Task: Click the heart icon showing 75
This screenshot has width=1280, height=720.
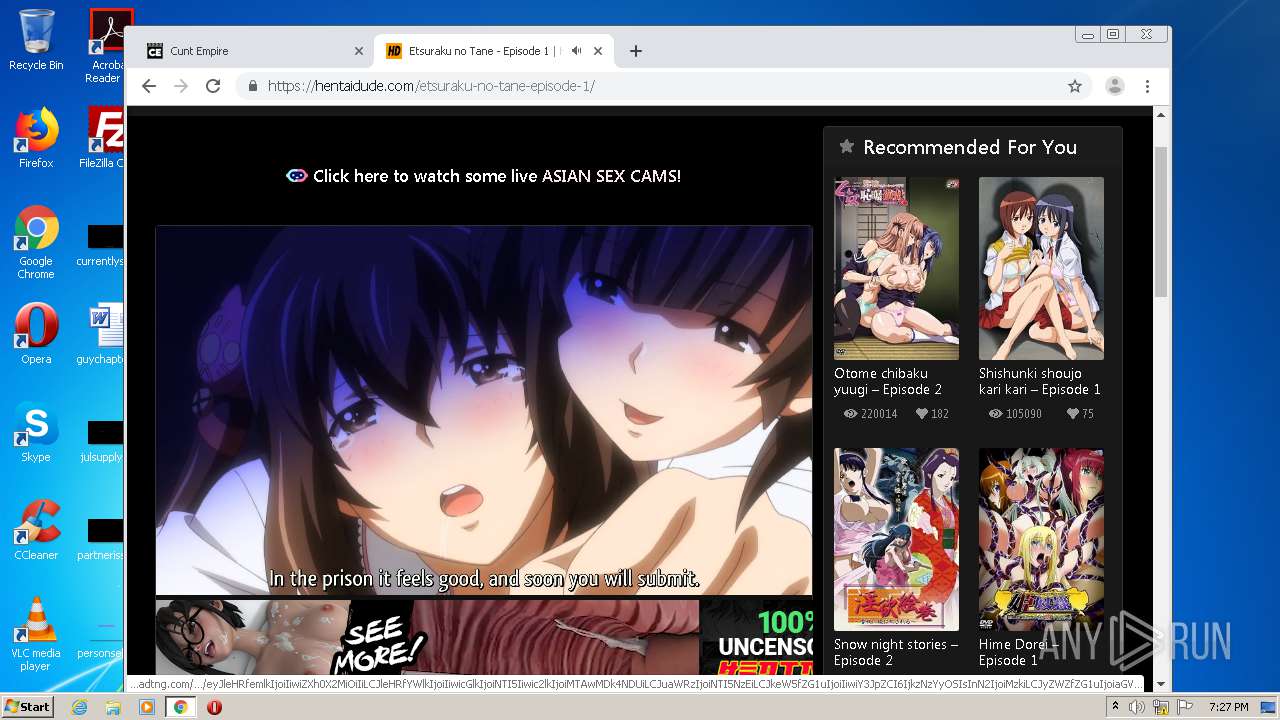Action: [x=1073, y=414]
